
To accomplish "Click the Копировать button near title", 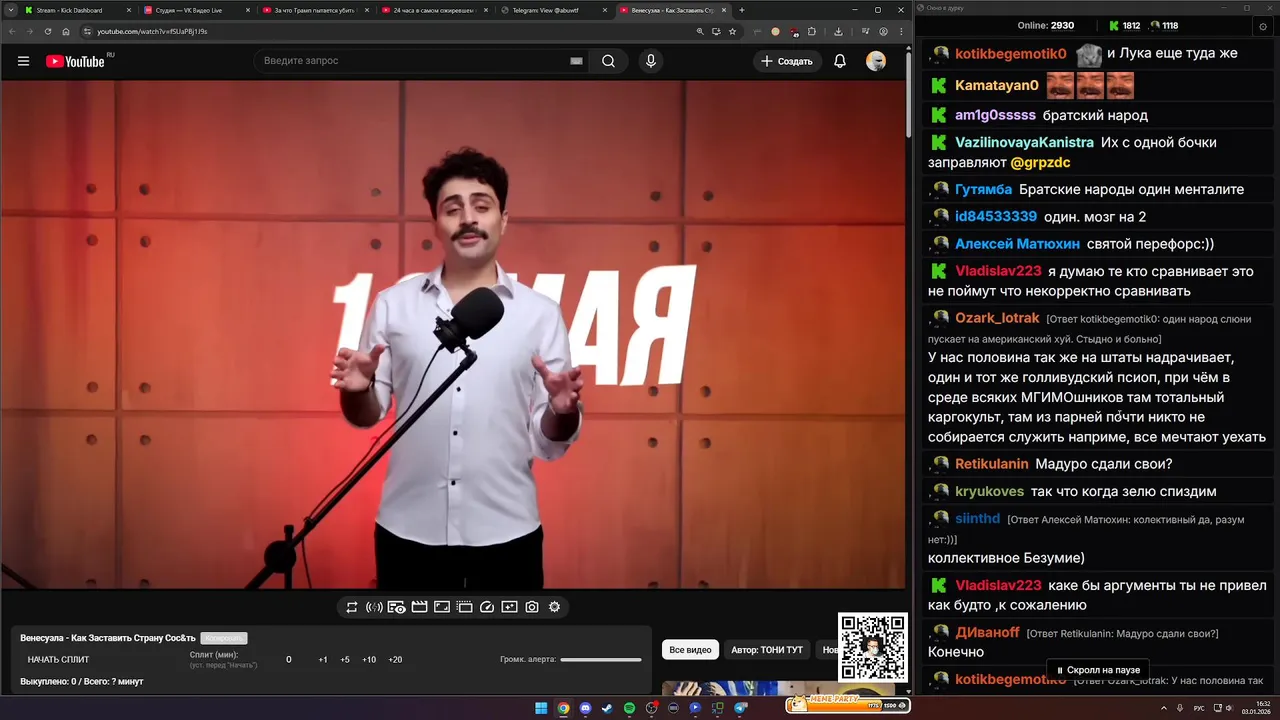I will (x=224, y=638).
